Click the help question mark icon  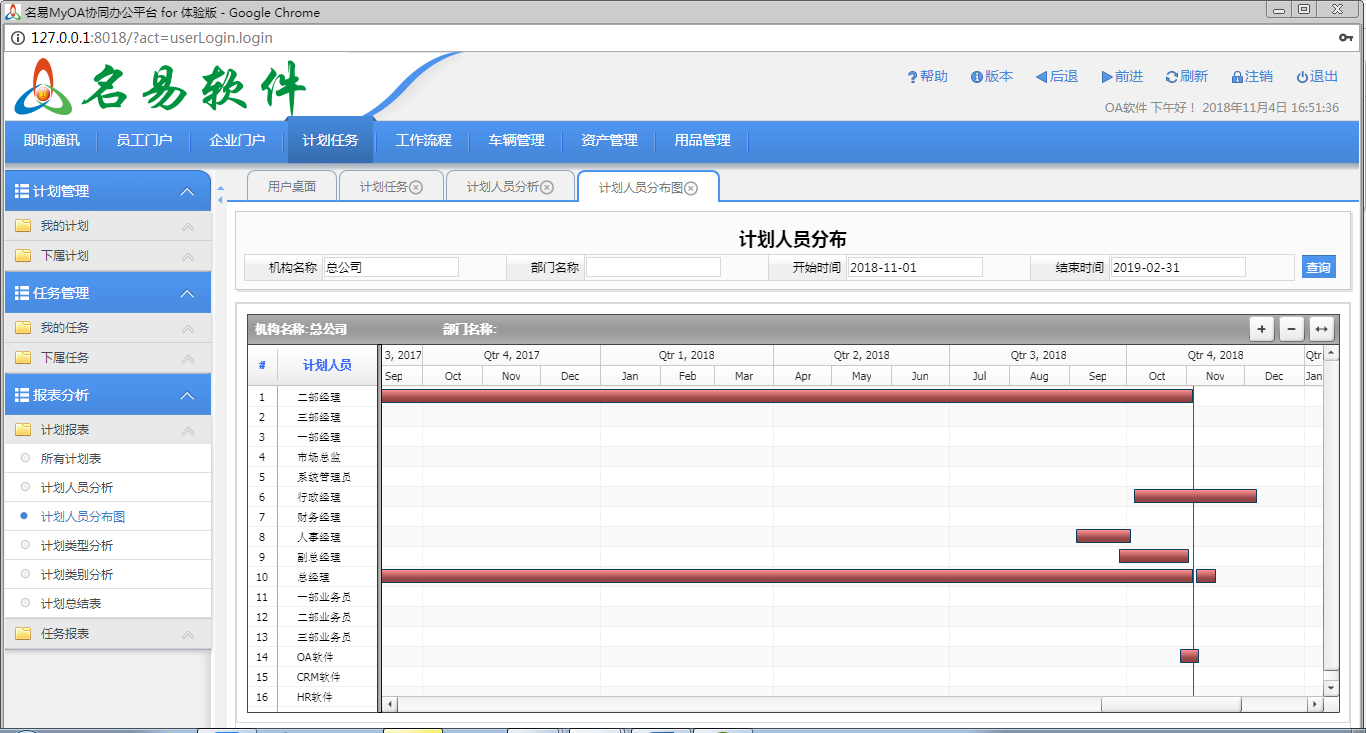(x=912, y=77)
